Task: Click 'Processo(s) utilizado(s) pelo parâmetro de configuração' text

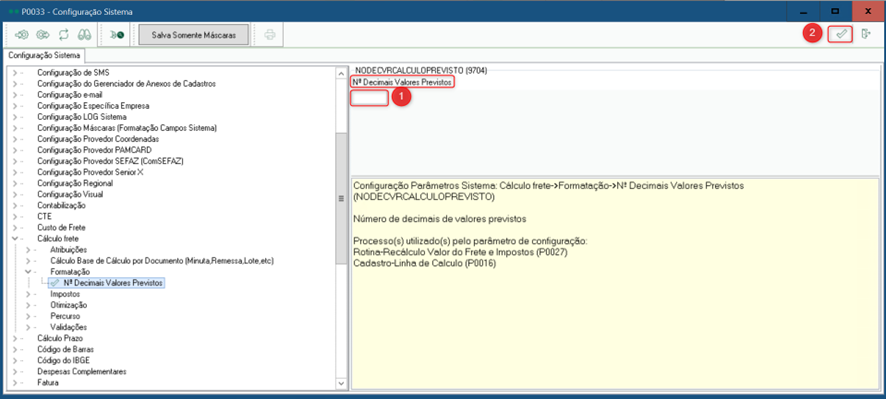Action: pyautogui.click(x=471, y=241)
